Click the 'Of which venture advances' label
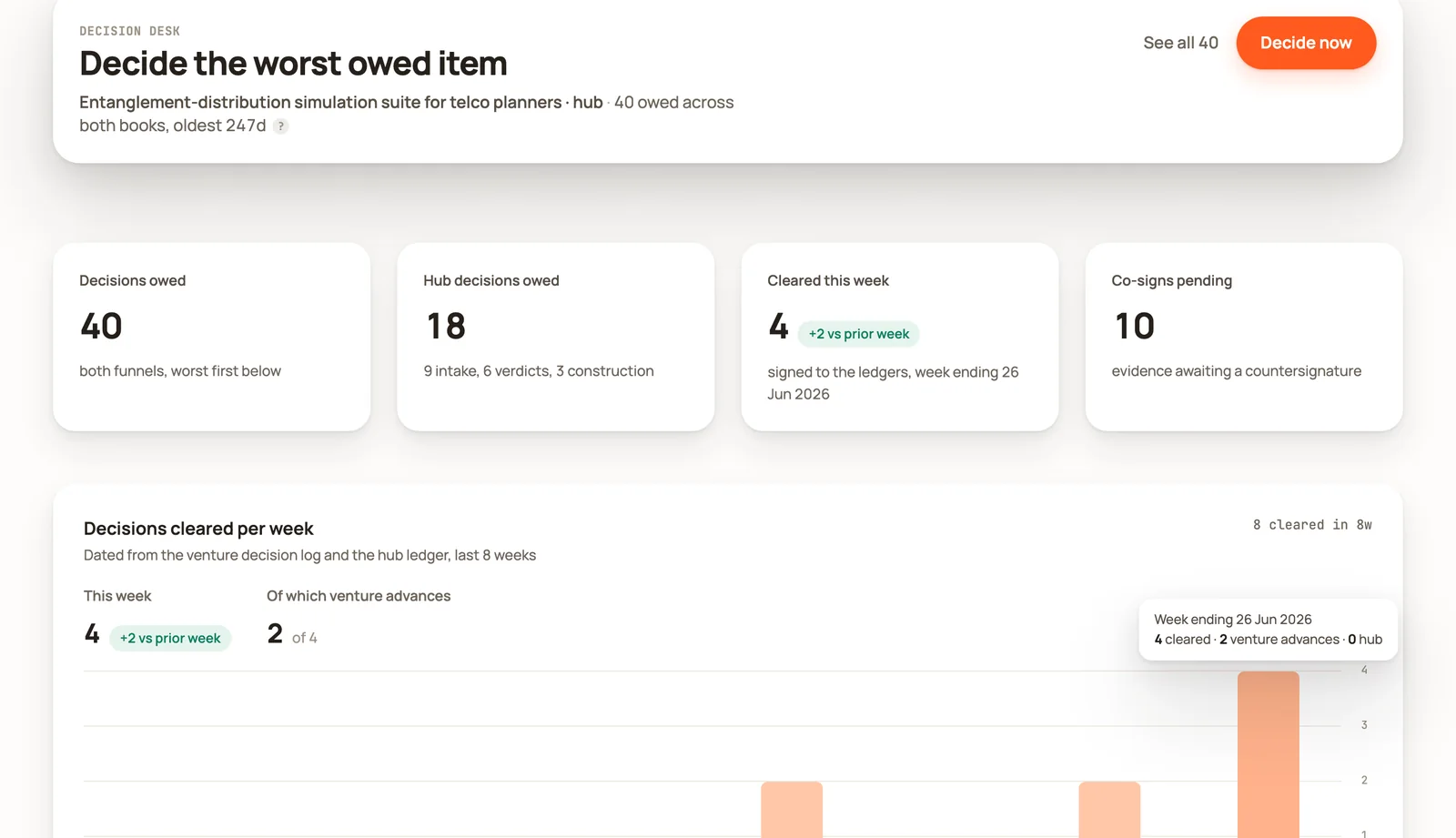This screenshot has height=838, width=1456. coord(359,596)
